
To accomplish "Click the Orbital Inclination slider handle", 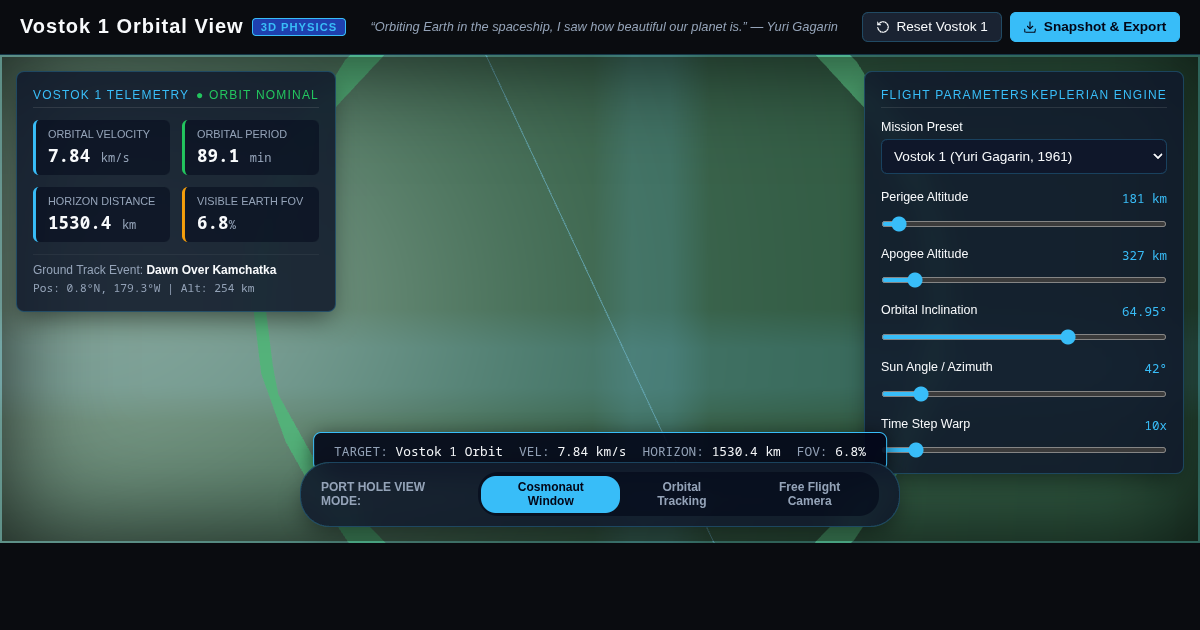I will tap(1068, 337).
